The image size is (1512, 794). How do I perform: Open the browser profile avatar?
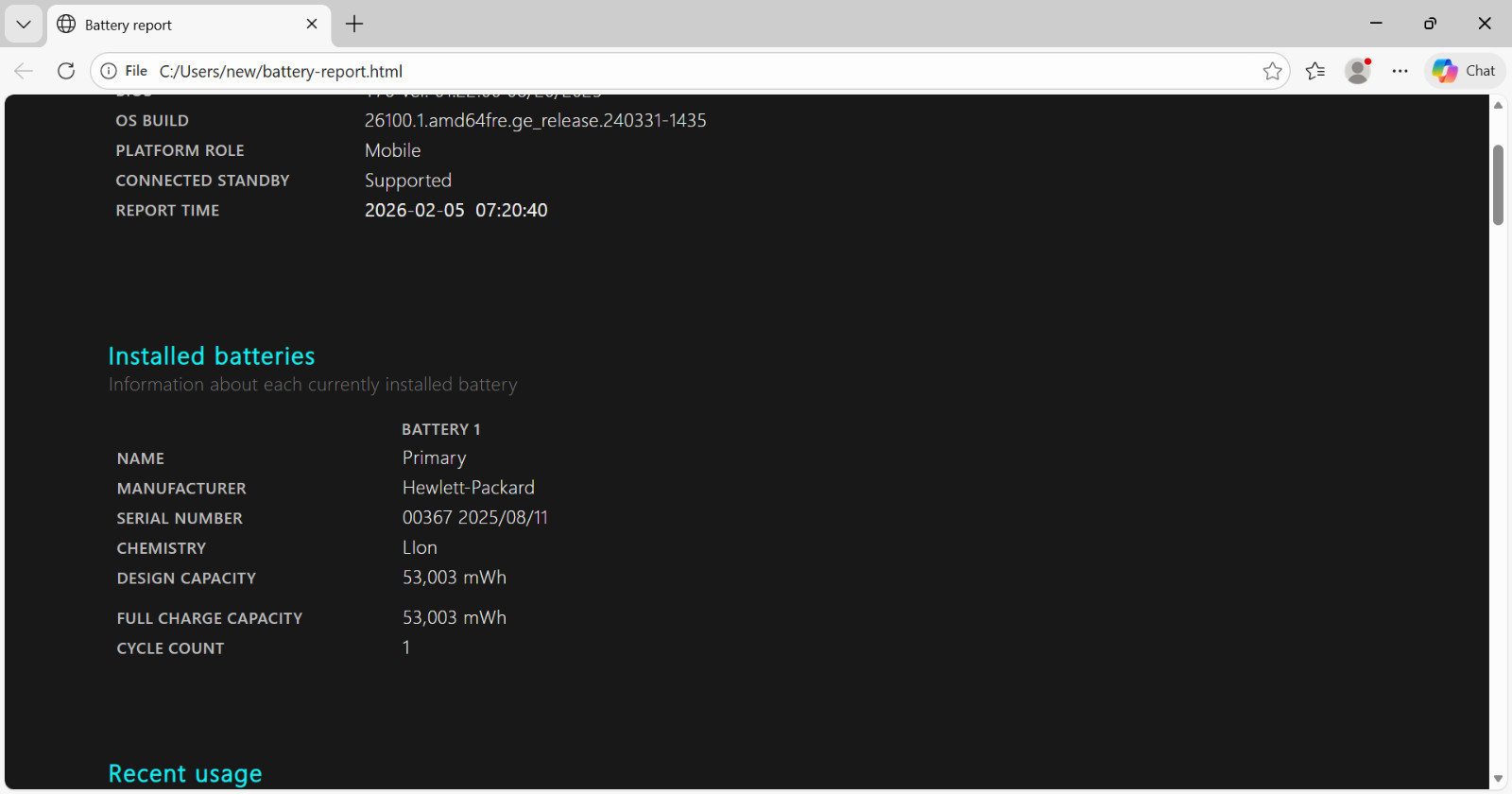pyautogui.click(x=1358, y=71)
